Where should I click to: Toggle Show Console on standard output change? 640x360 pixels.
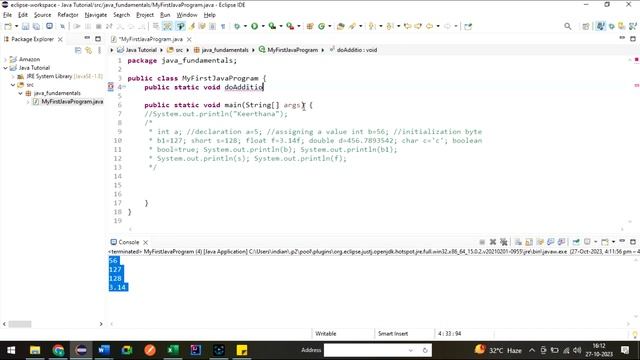tap(551, 242)
